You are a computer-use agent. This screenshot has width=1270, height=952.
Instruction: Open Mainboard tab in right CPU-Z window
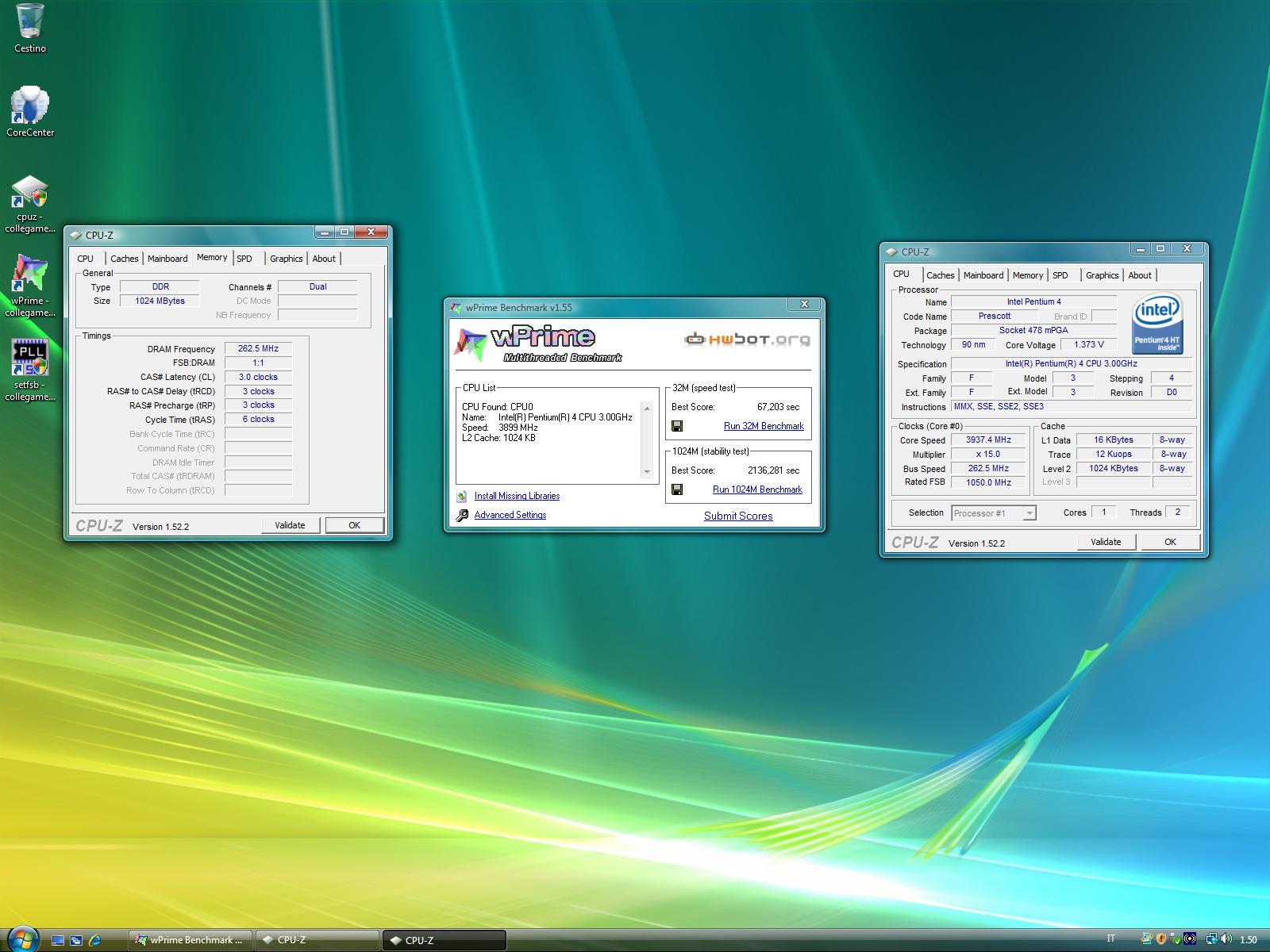(x=983, y=275)
